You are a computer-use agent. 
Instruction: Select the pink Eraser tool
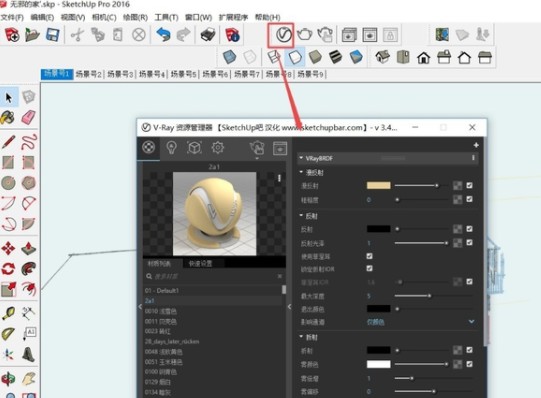29,117
